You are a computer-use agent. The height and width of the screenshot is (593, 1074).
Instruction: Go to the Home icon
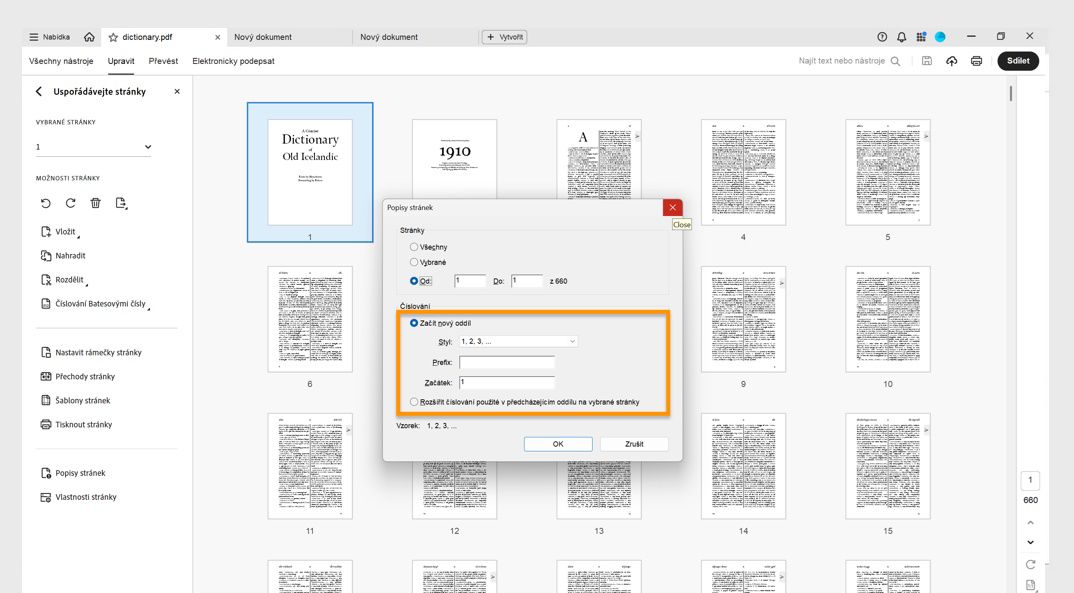click(x=89, y=37)
